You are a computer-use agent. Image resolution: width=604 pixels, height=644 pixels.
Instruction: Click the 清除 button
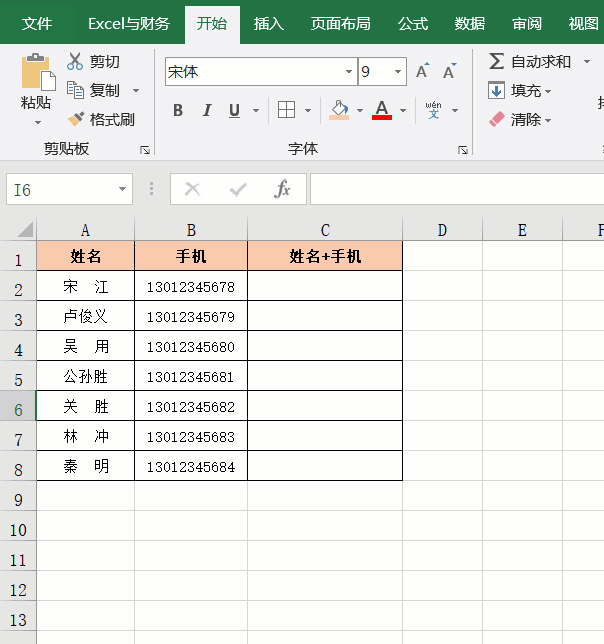519,120
